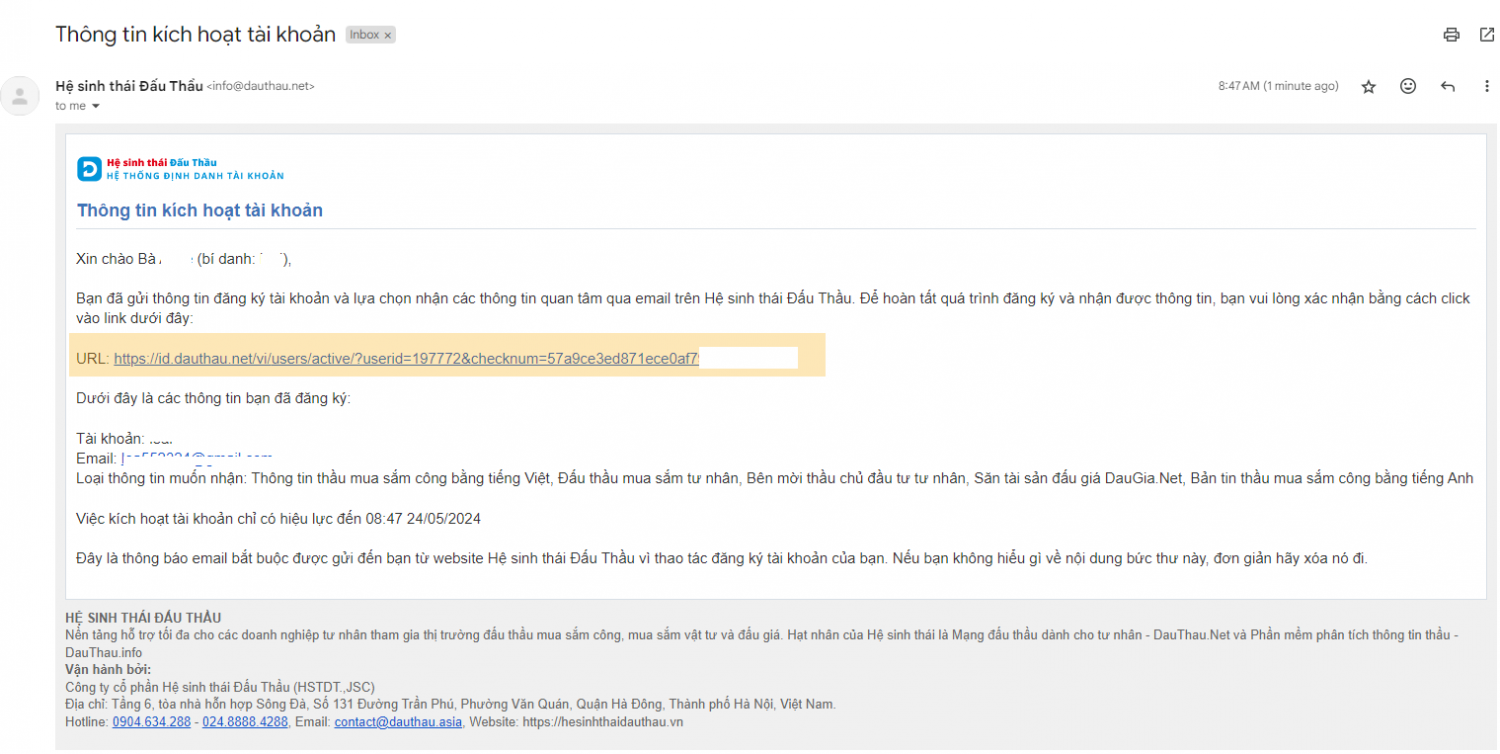
Task: Click HỆ THỐNG ĐỊNH DANH TÀI KHOẢN header text
Action: click(195, 176)
